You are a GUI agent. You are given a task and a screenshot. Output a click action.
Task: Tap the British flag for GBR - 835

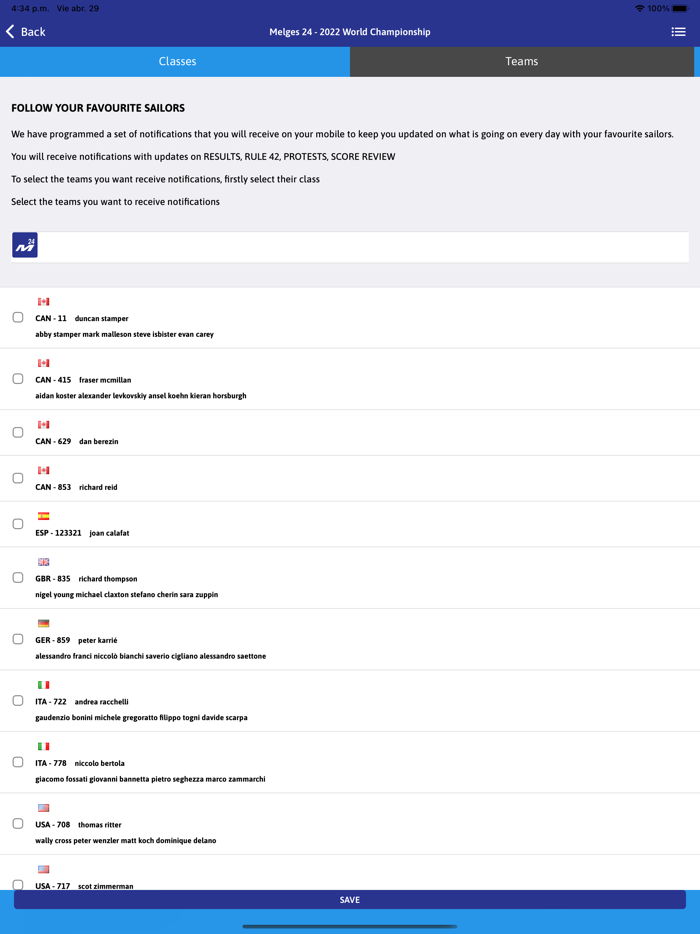tap(43, 562)
